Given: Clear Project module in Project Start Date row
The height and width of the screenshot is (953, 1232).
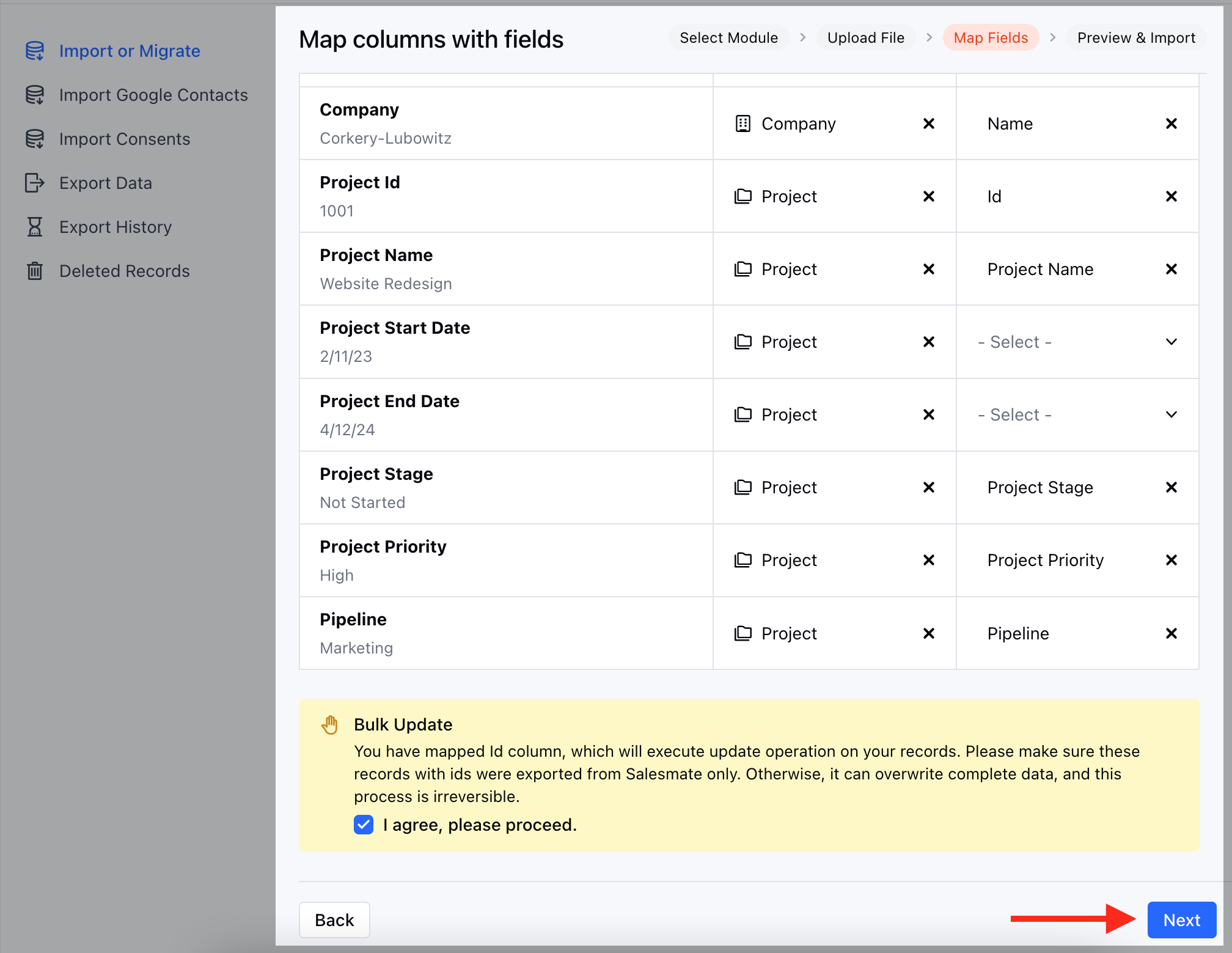Looking at the screenshot, I should [929, 342].
